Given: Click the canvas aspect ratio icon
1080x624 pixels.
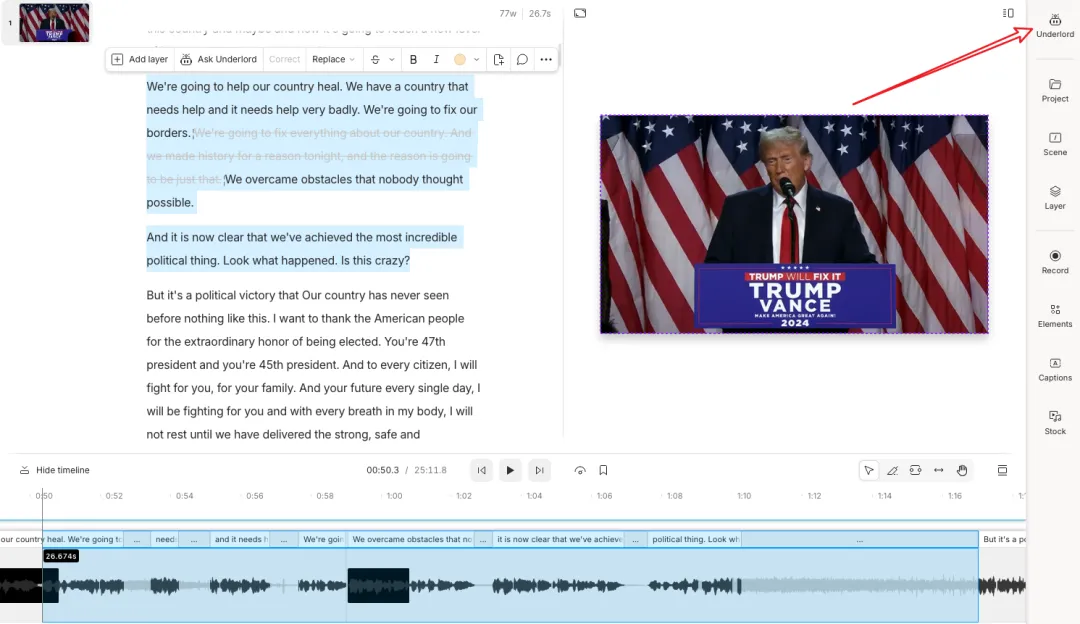Looking at the screenshot, I should tap(580, 13).
